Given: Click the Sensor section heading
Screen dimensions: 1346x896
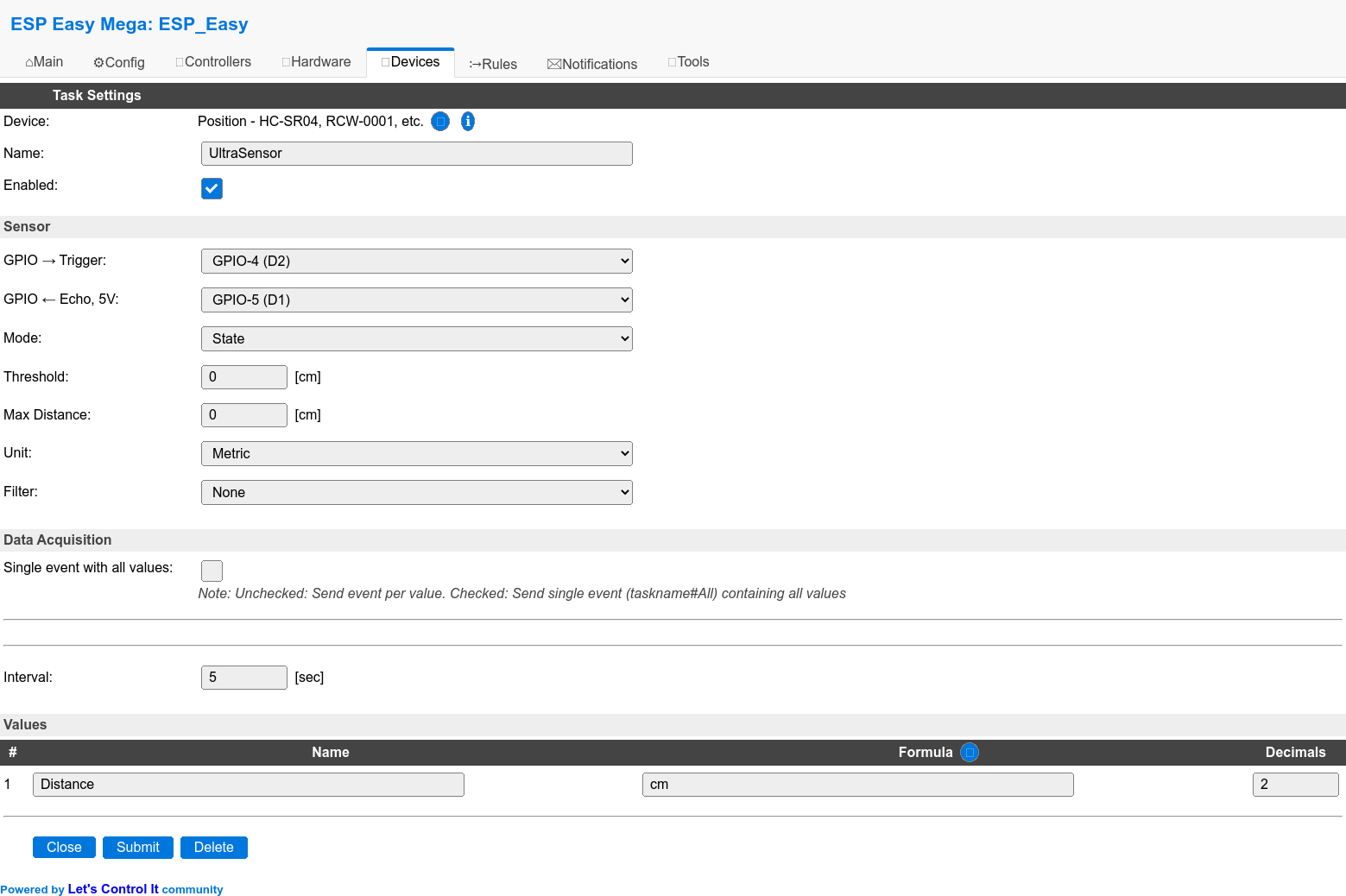Looking at the screenshot, I should (x=27, y=227).
